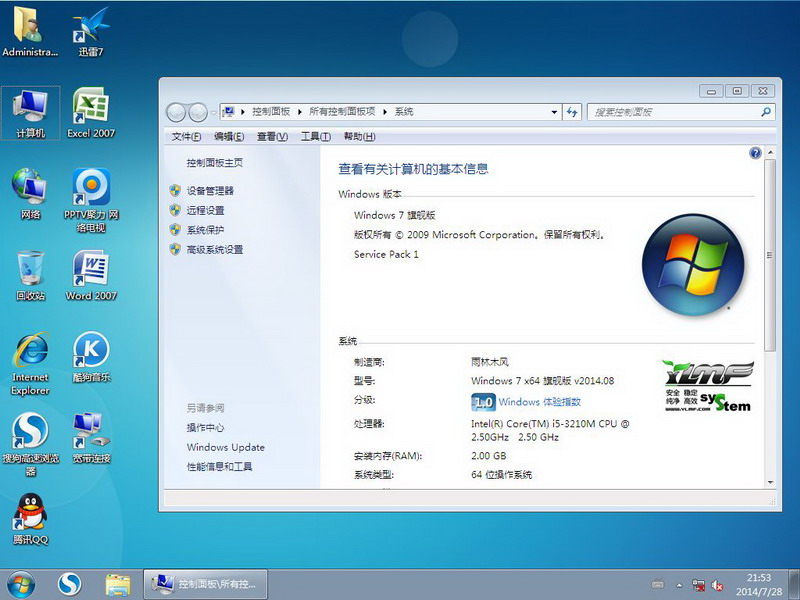This screenshot has height=600, width=800.
Task: Launch the 迅雷7 desktop shortcut
Action: (x=91, y=31)
